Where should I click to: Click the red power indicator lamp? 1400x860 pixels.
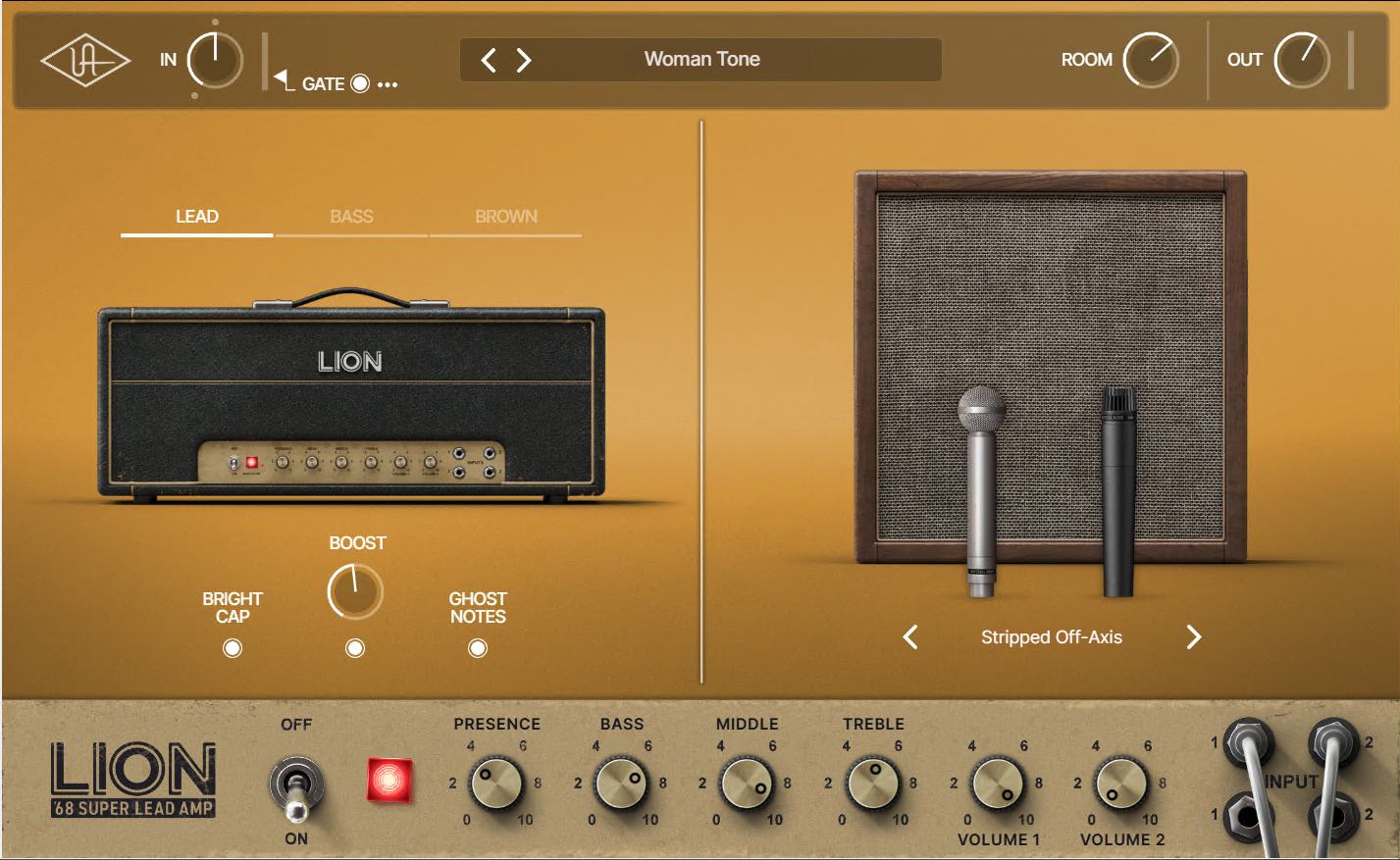(x=389, y=781)
